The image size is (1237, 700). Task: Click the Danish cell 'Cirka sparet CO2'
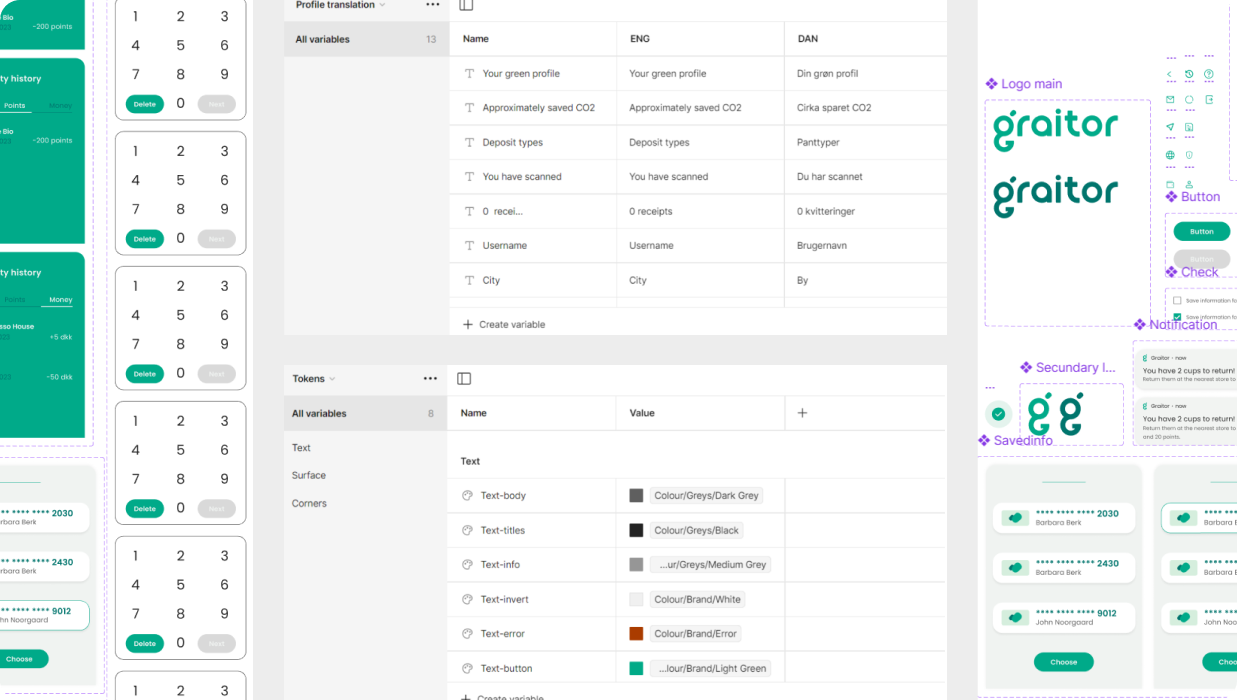(x=834, y=108)
